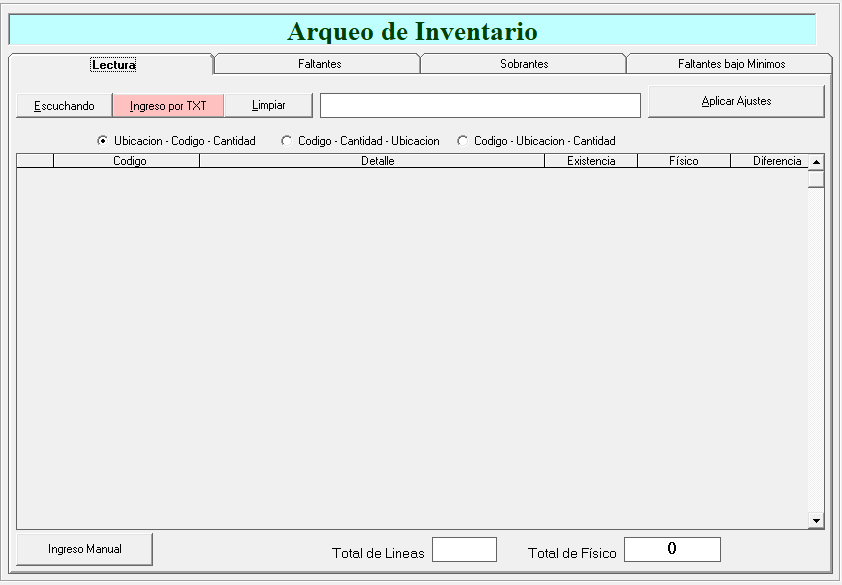Open the Sobrantes tab
The image size is (842, 585).
(524, 64)
